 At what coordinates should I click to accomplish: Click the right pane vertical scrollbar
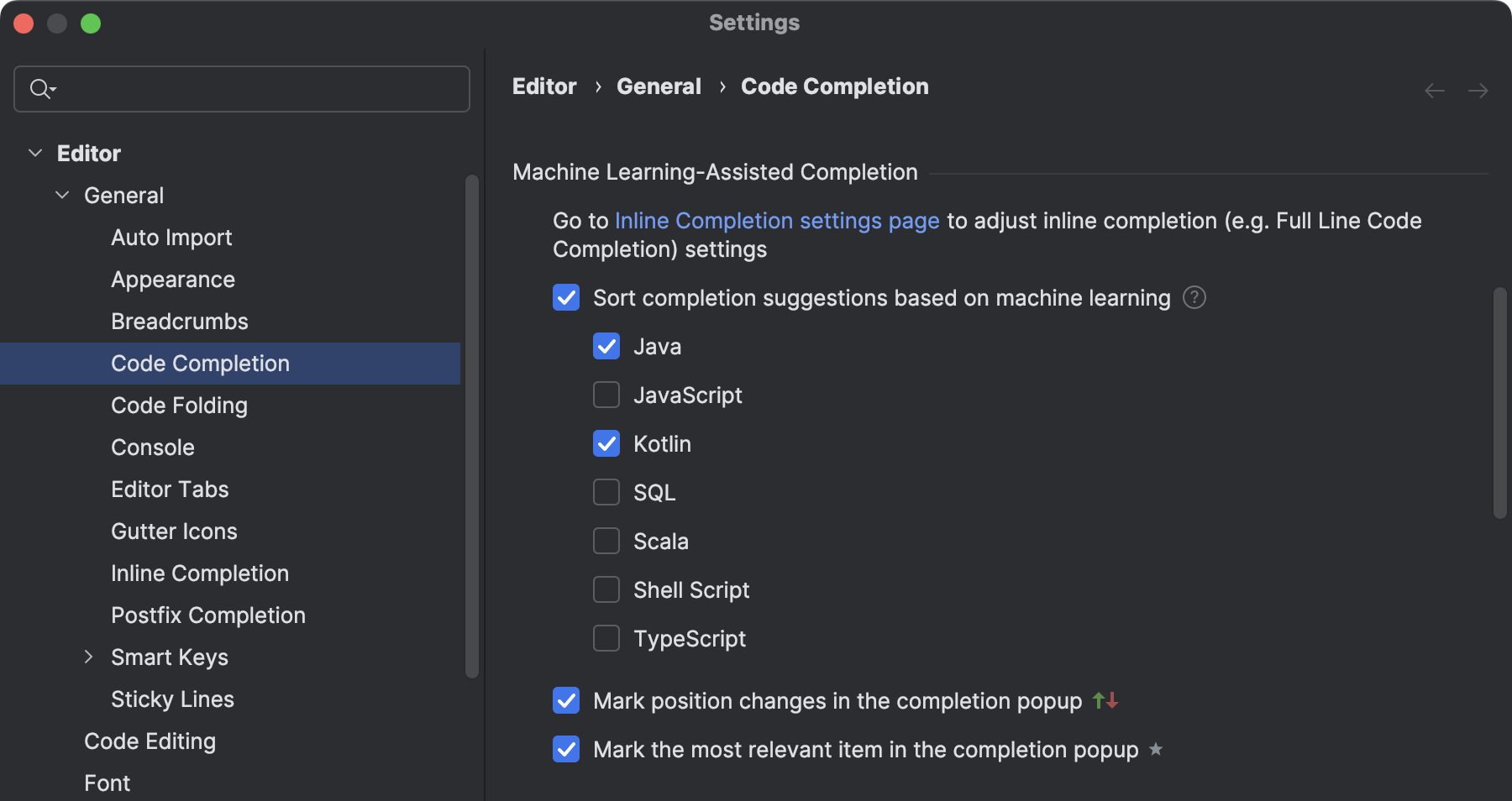pyautogui.click(x=1499, y=403)
